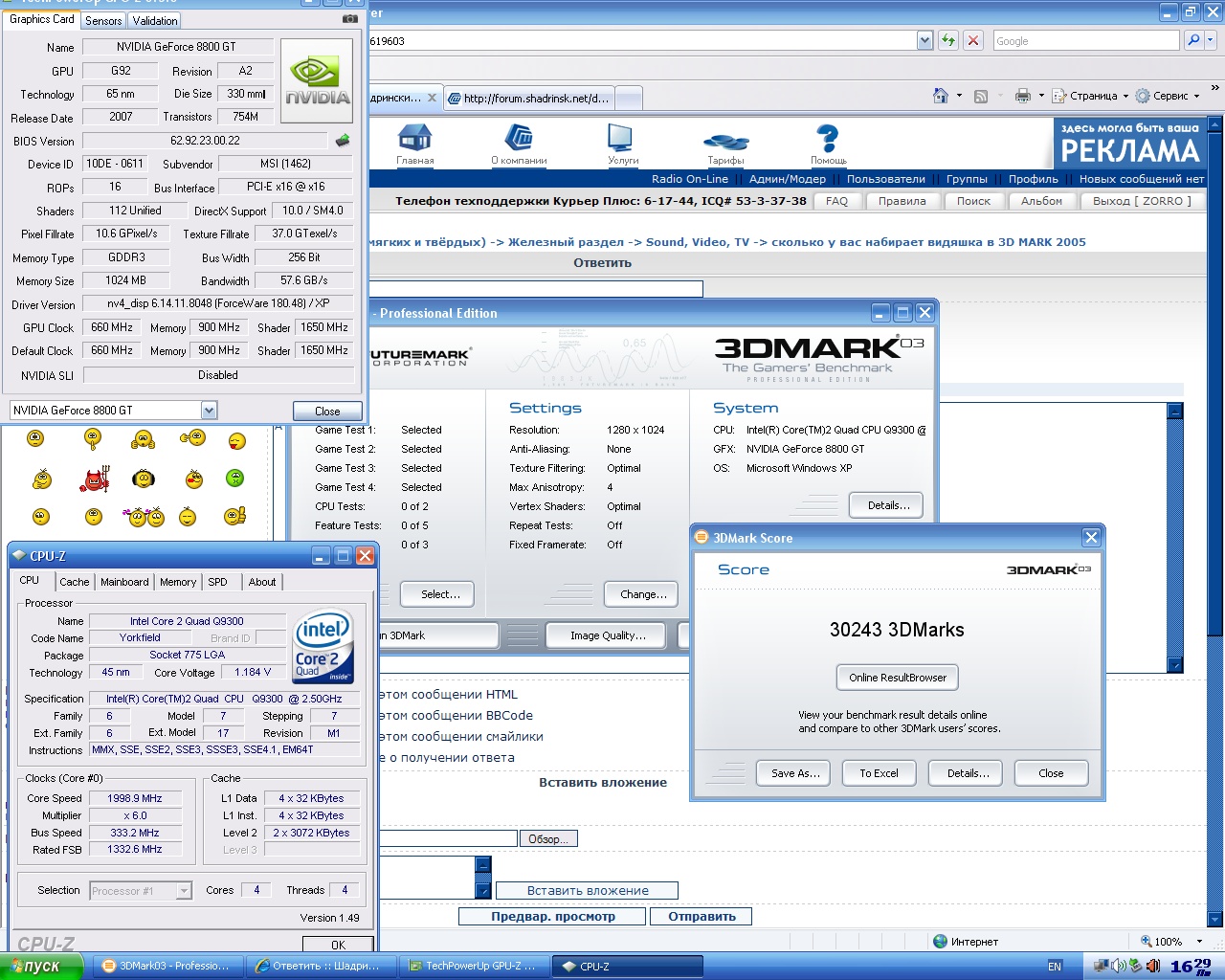The width and height of the screenshot is (1225, 980).
Task: Click the Предвар. просмотр preview button
Action: pos(553,917)
